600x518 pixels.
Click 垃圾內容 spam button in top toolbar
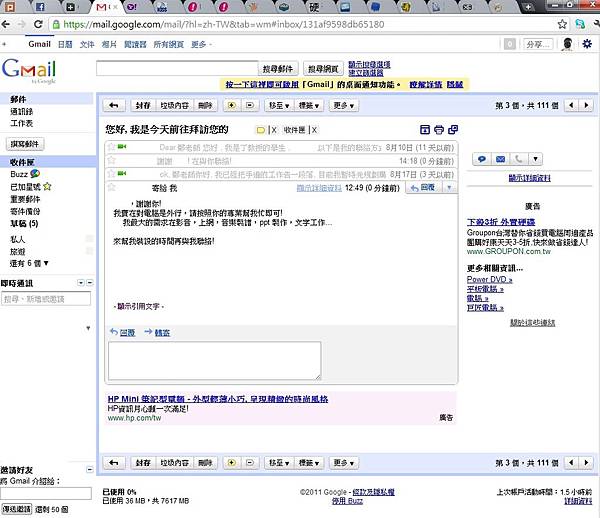pyautogui.click(x=174, y=105)
